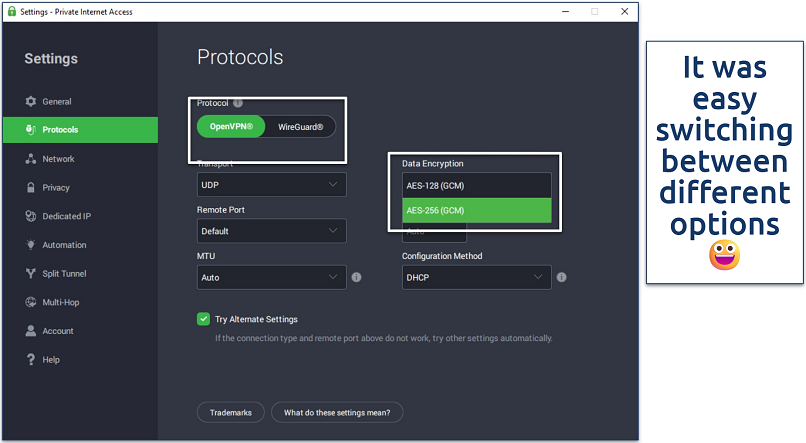Click the Account person icon
The width and height of the screenshot is (806, 443).
(x=31, y=331)
